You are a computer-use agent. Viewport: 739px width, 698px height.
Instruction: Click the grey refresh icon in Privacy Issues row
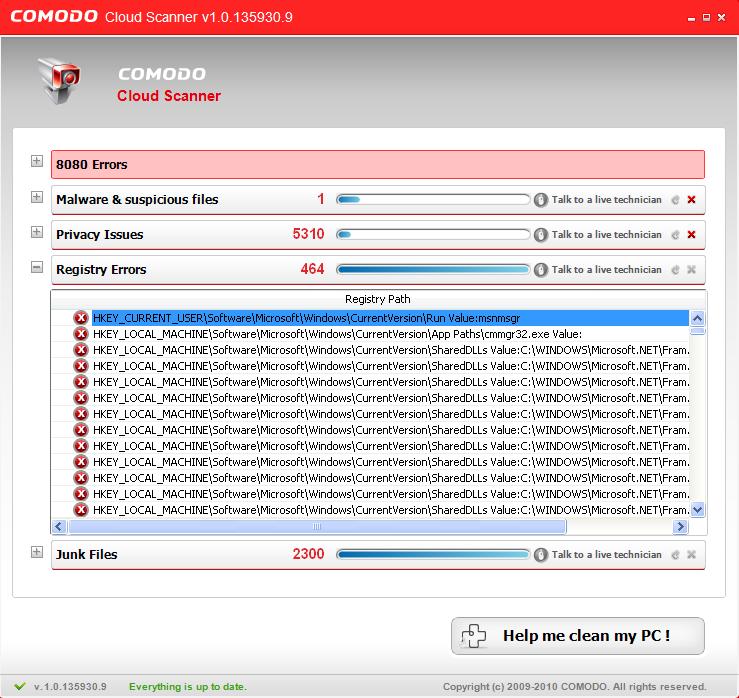coord(675,235)
